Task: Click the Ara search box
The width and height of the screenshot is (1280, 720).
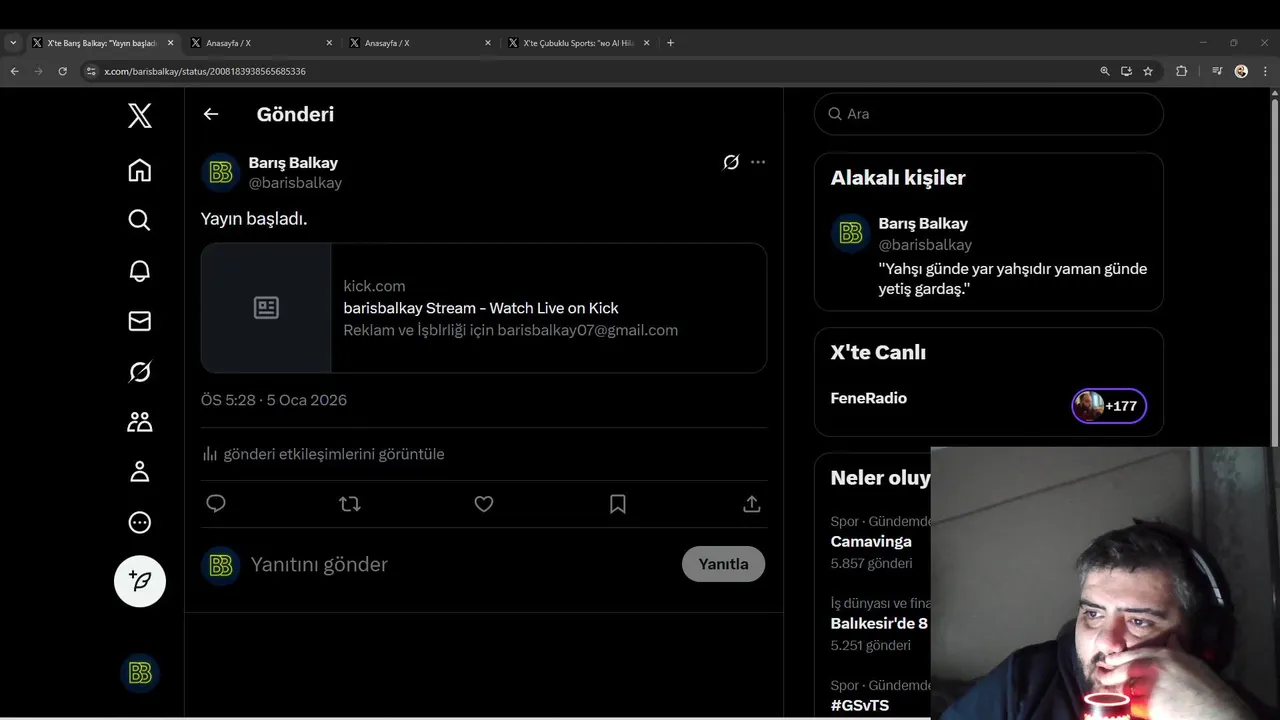Action: (x=989, y=114)
